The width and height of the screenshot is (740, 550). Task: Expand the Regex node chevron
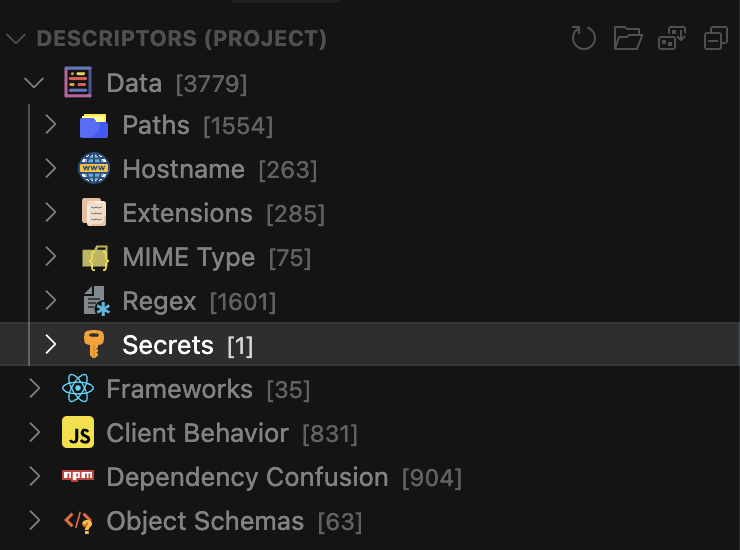tap(50, 300)
